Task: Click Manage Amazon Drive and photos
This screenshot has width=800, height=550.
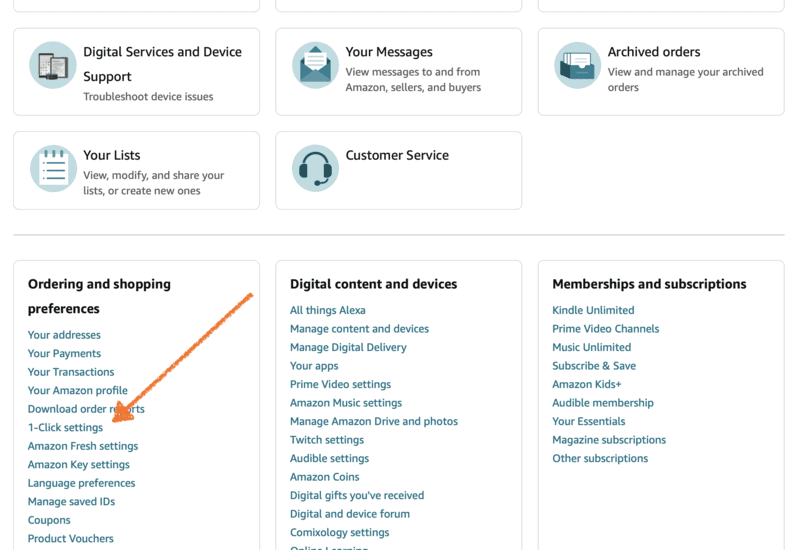Action: pyautogui.click(x=374, y=421)
